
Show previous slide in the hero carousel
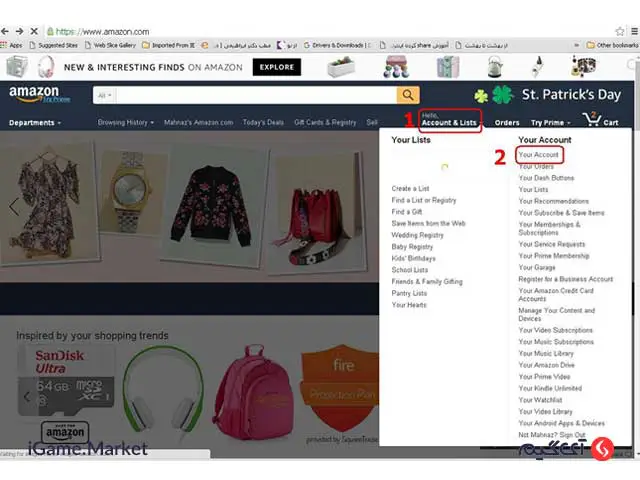[14, 207]
